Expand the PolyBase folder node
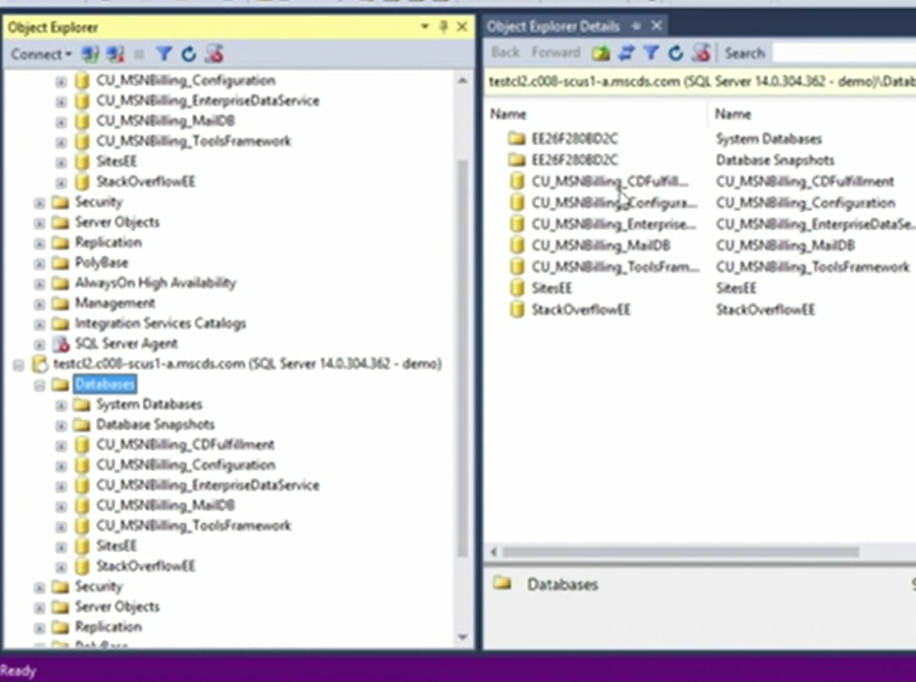 point(39,264)
